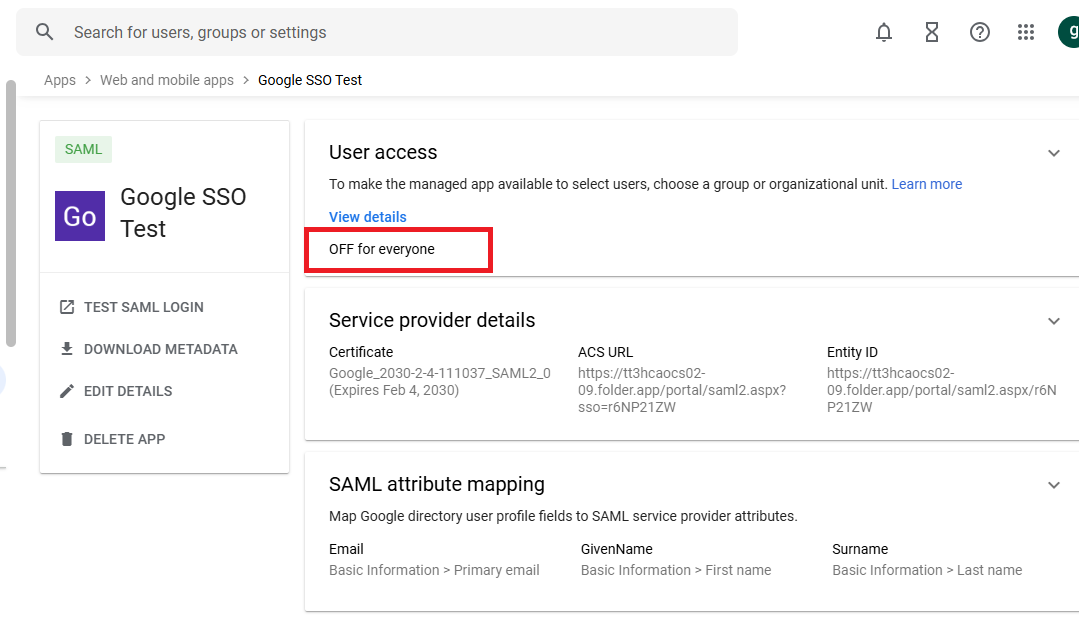The image size is (1079, 632).
Task: Expand the SAML attribute mapping chevron
Action: [x=1054, y=485]
